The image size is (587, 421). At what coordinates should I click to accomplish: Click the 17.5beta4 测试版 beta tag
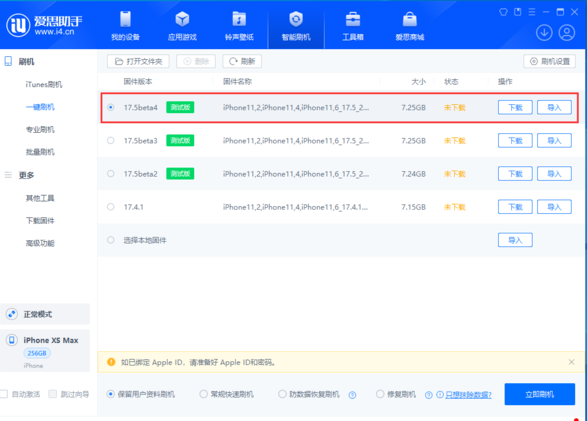(x=180, y=107)
